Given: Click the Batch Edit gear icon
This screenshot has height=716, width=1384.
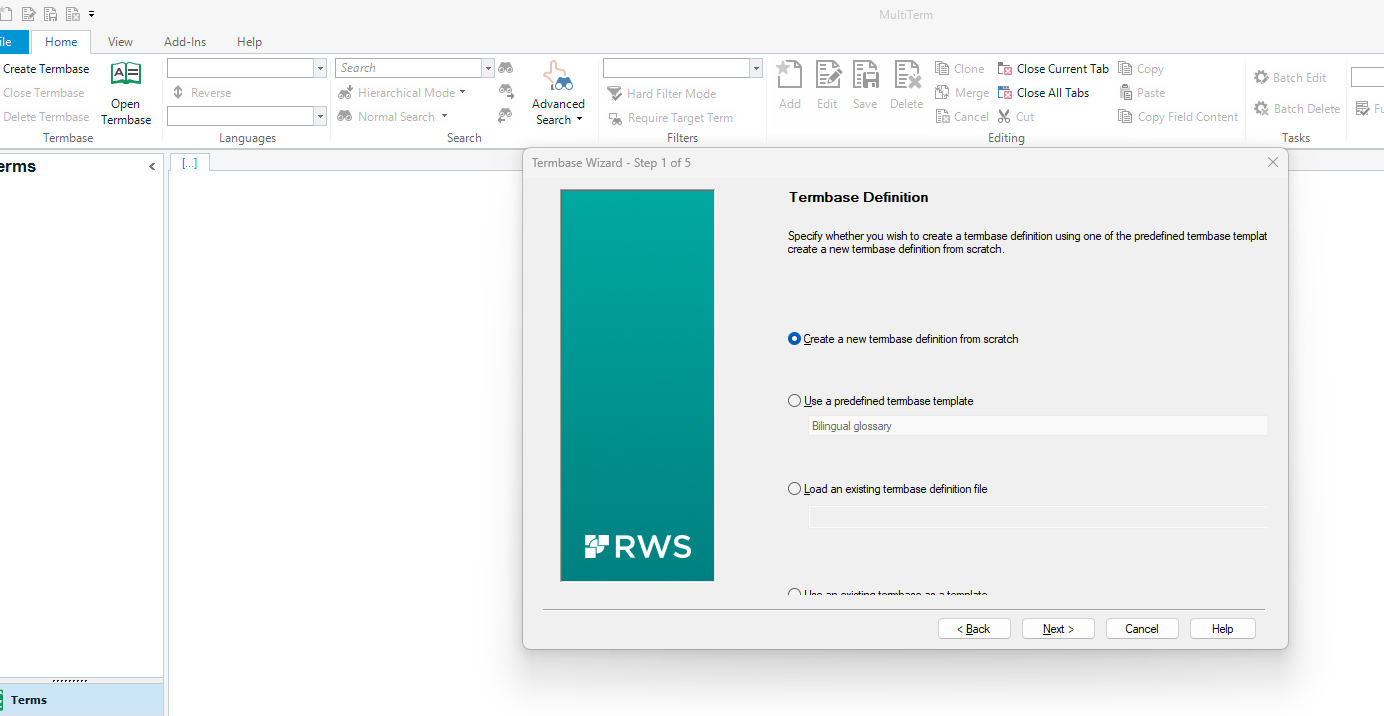Looking at the screenshot, I should pyautogui.click(x=1261, y=77).
